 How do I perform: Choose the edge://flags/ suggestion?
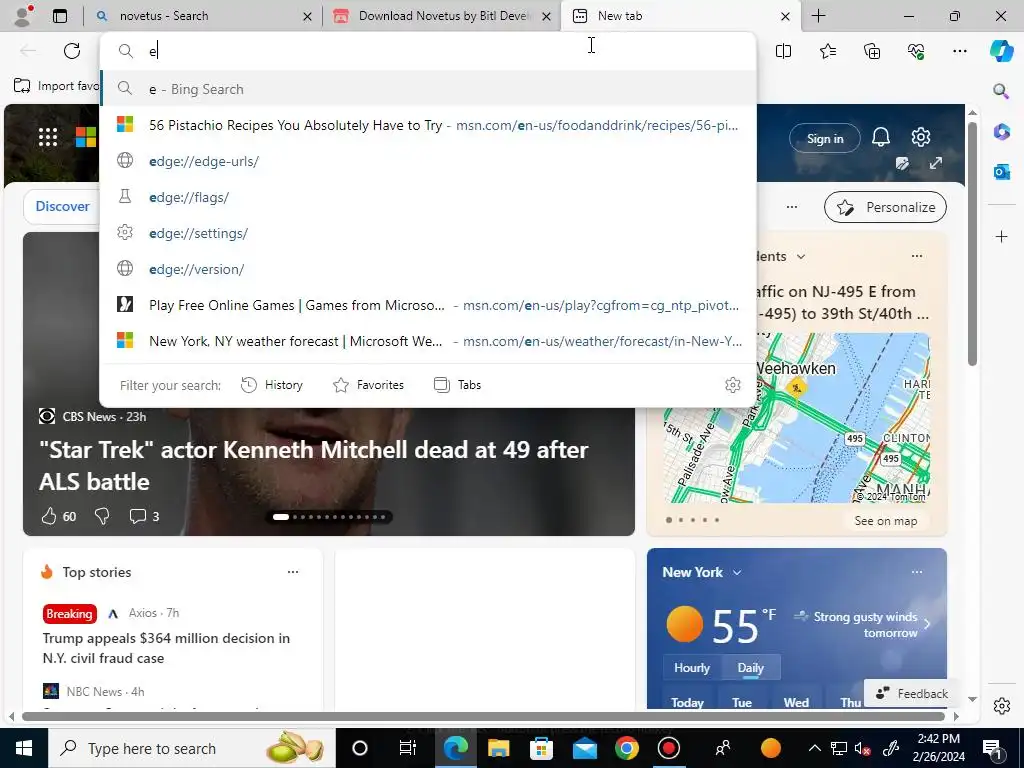pos(428,197)
